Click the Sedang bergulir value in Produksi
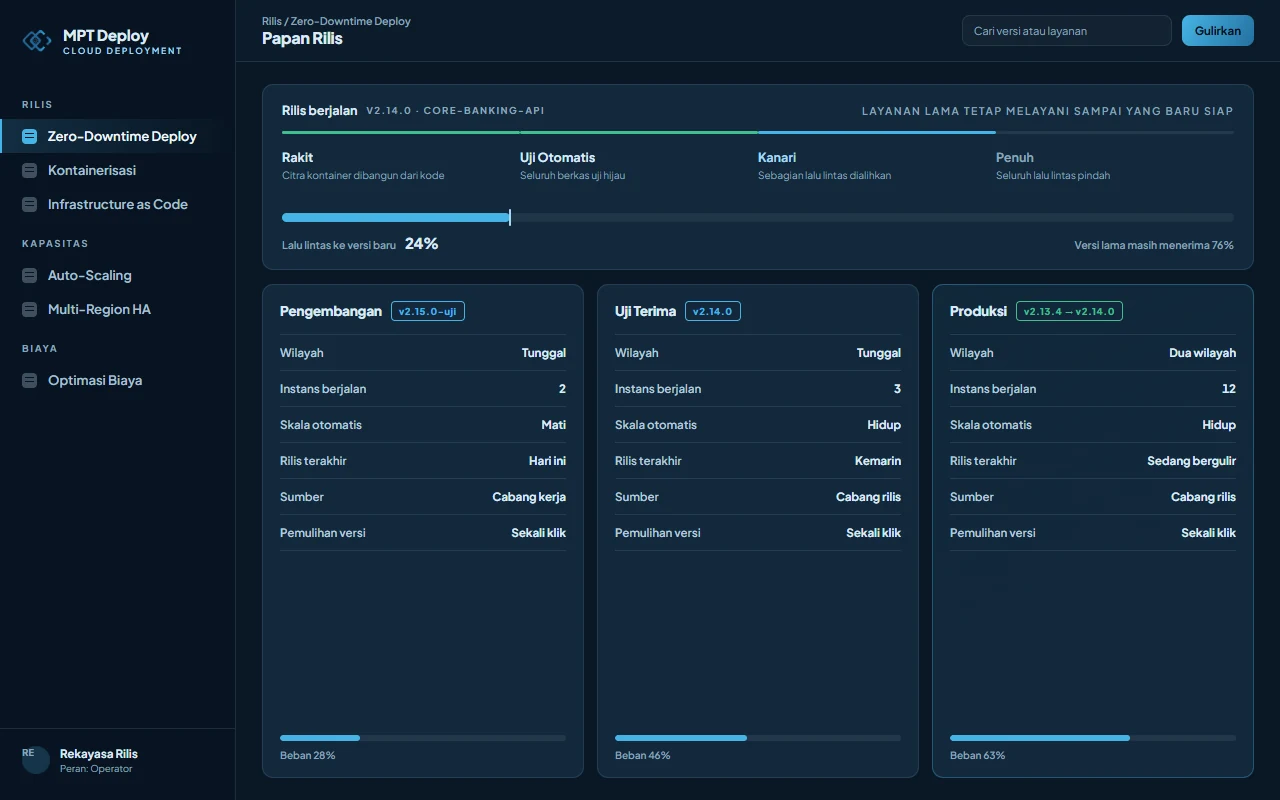The width and height of the screenshot is (1280, 800). (1191, 461)
